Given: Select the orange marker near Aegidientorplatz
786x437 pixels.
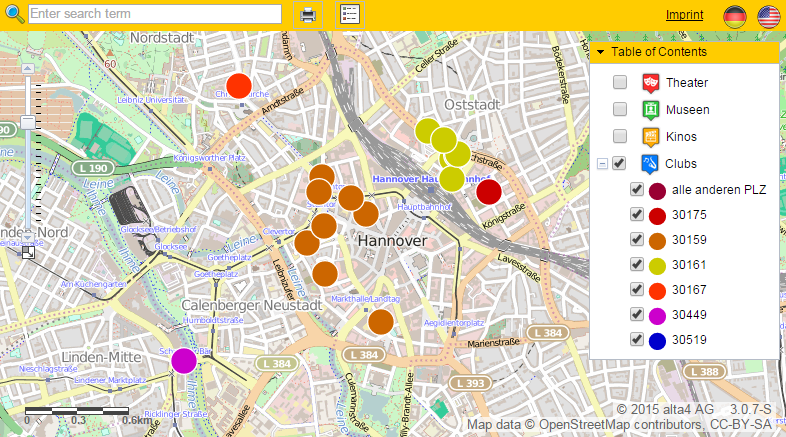Looking at the screenshot, I should (381, 322).
